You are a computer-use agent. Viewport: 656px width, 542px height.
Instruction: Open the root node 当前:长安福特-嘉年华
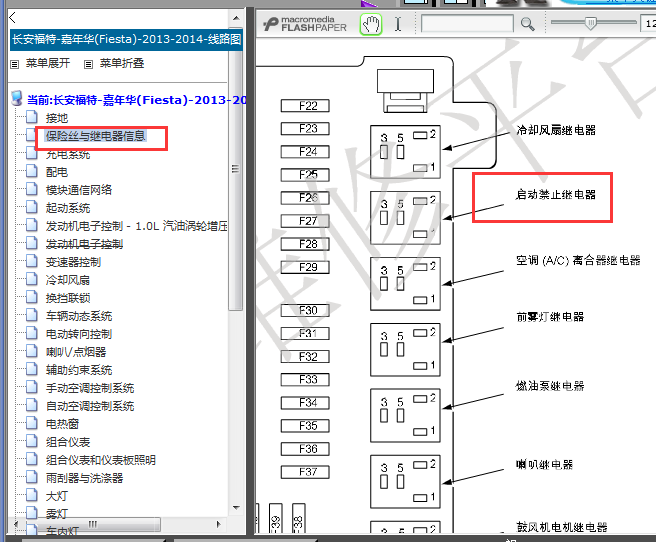click(x=137, y=100)
